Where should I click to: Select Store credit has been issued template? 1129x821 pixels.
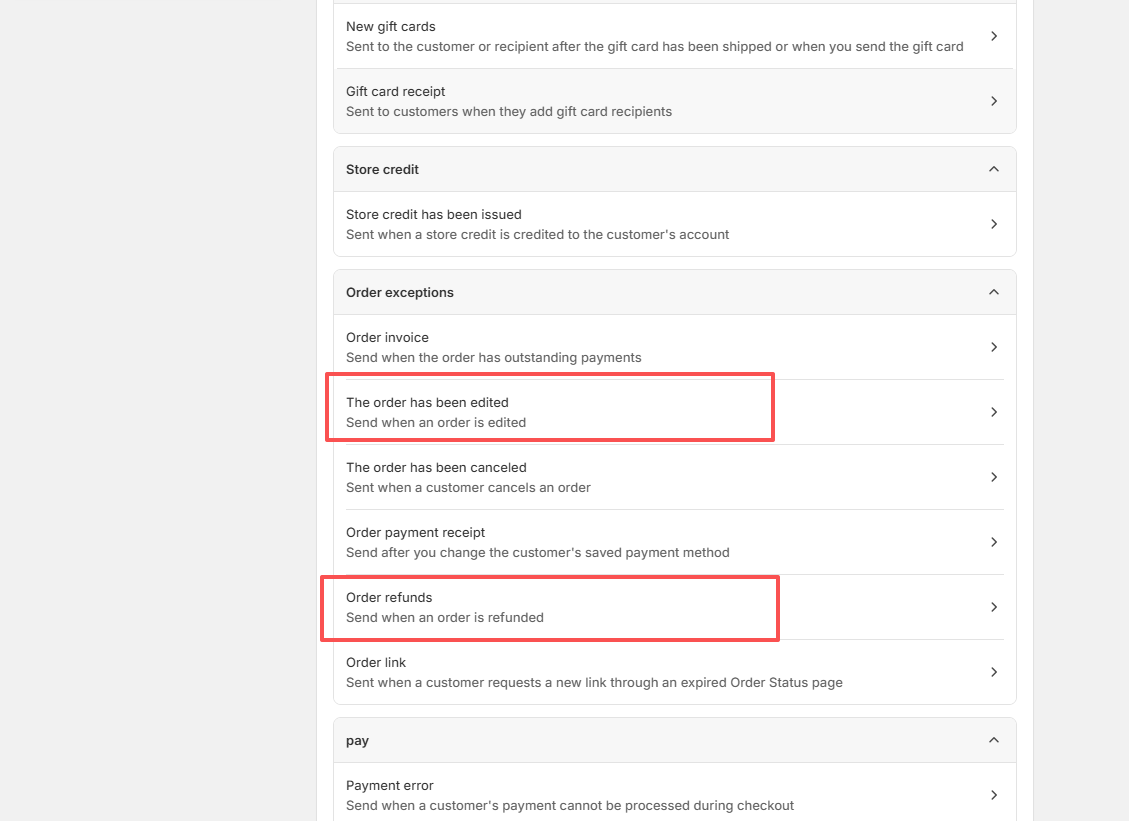pos(434,215)
